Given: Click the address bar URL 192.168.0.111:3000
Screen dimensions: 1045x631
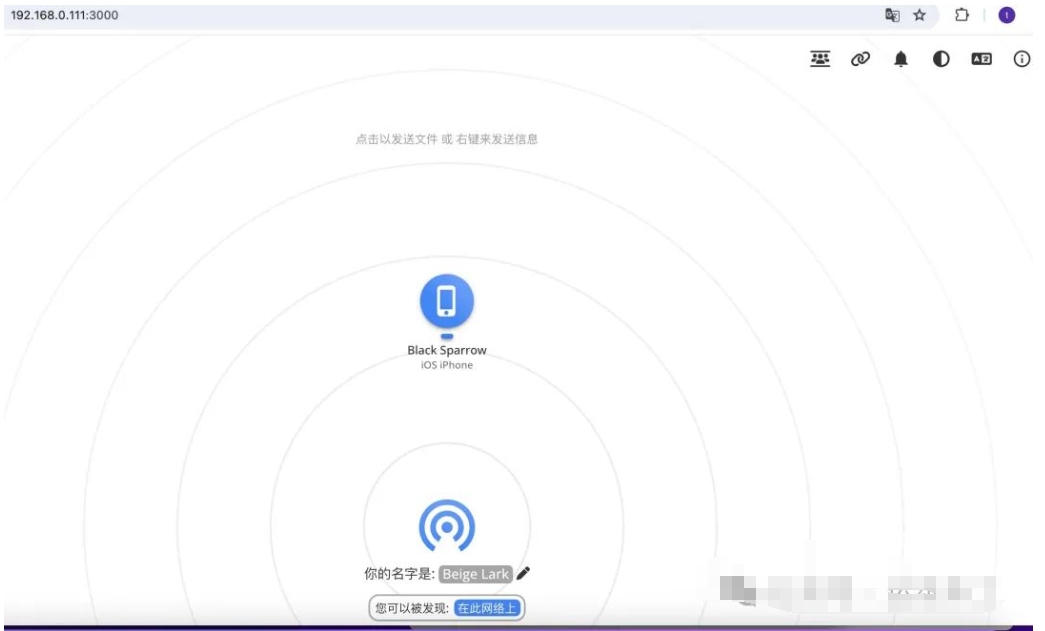Looking at the screenshot, I should pos(65,15).
